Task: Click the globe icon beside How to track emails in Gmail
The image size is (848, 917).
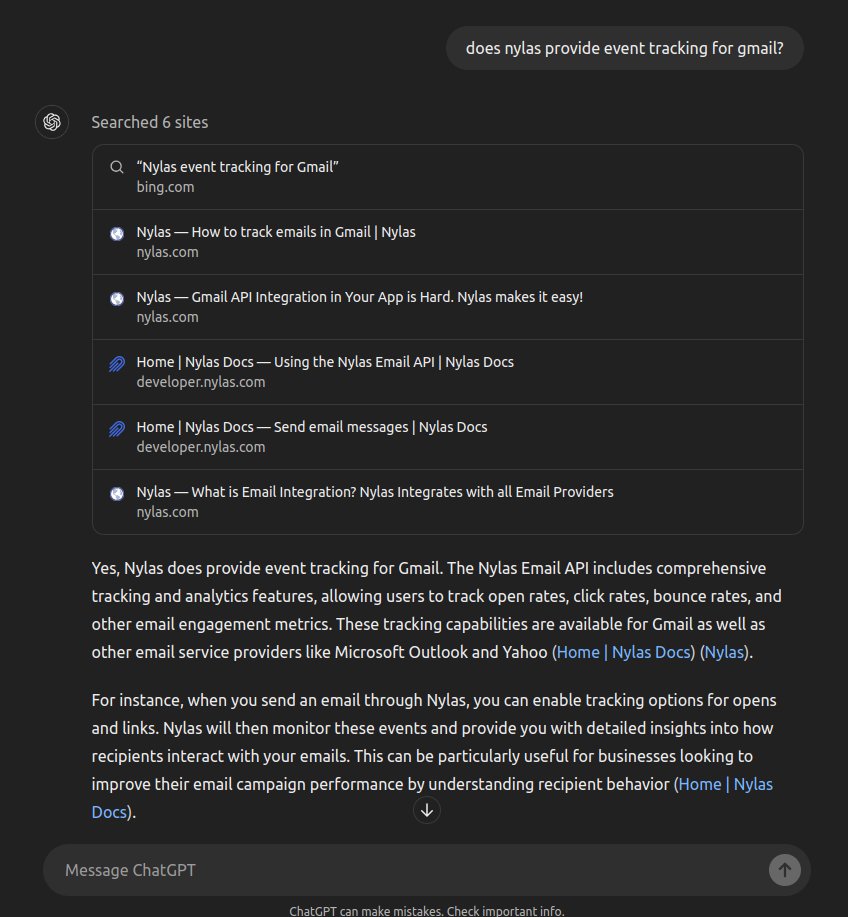Action: 117,234
